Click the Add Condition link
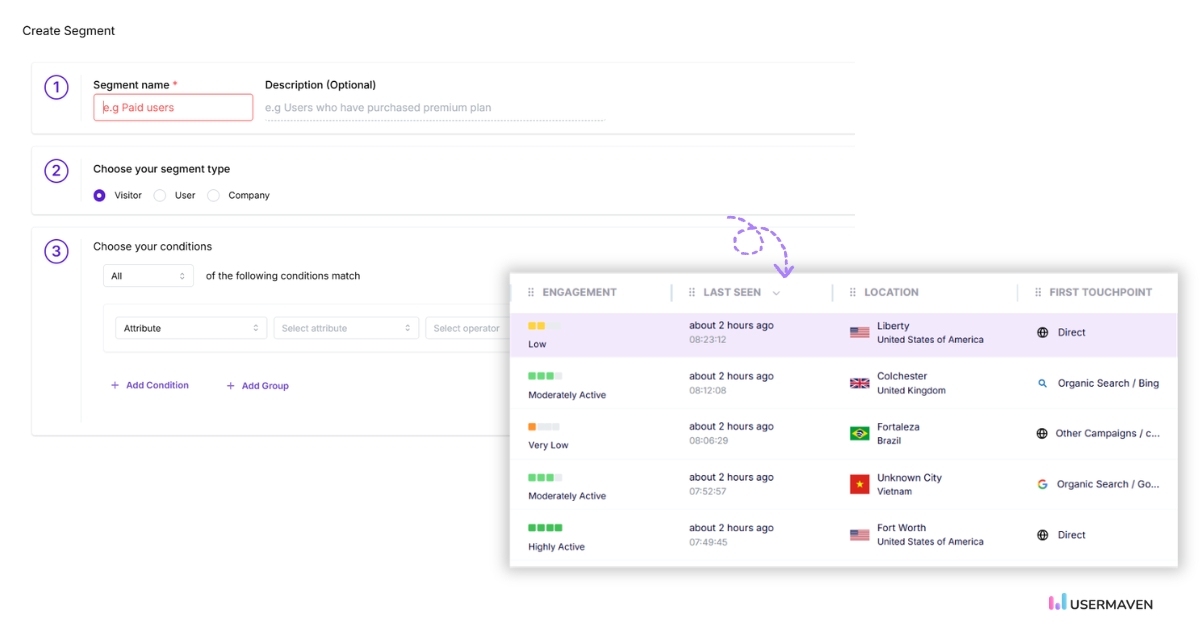 pyautogui.click(x=150, y=385)
